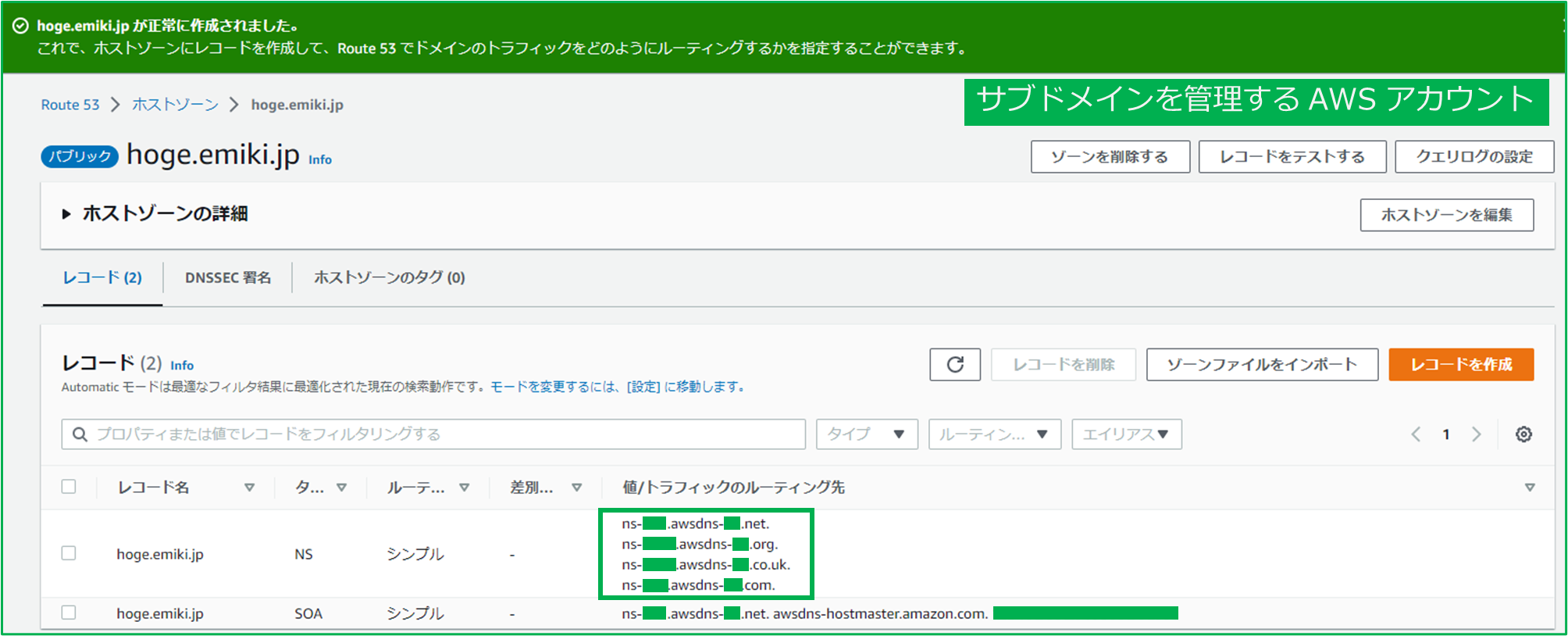Click the success check icon in green banner
Viewport: 1568px width, 636px height.
21,26
